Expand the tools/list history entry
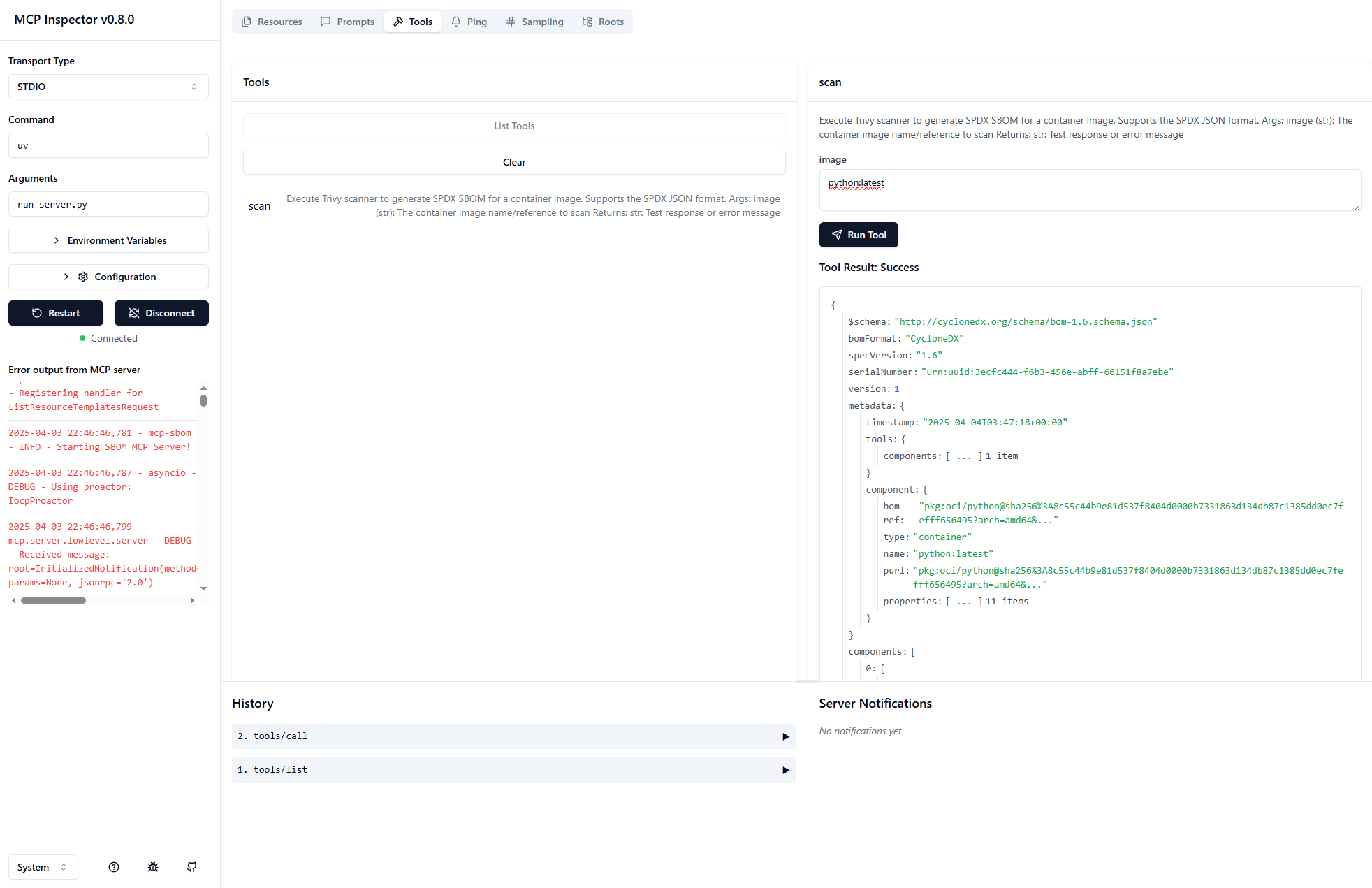 point(513,770)
